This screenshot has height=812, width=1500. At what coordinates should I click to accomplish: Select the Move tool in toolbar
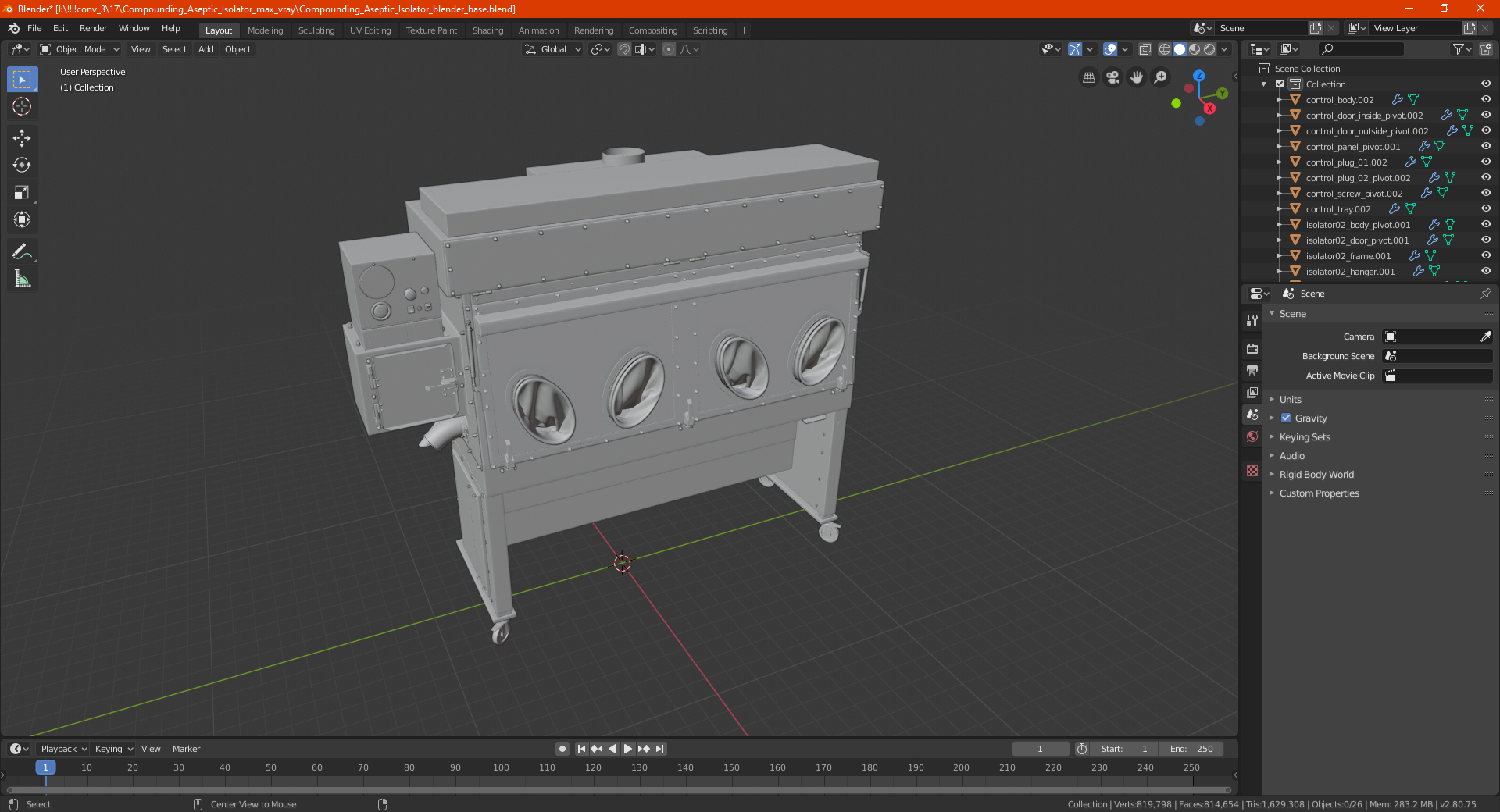(x=22, y=138)
